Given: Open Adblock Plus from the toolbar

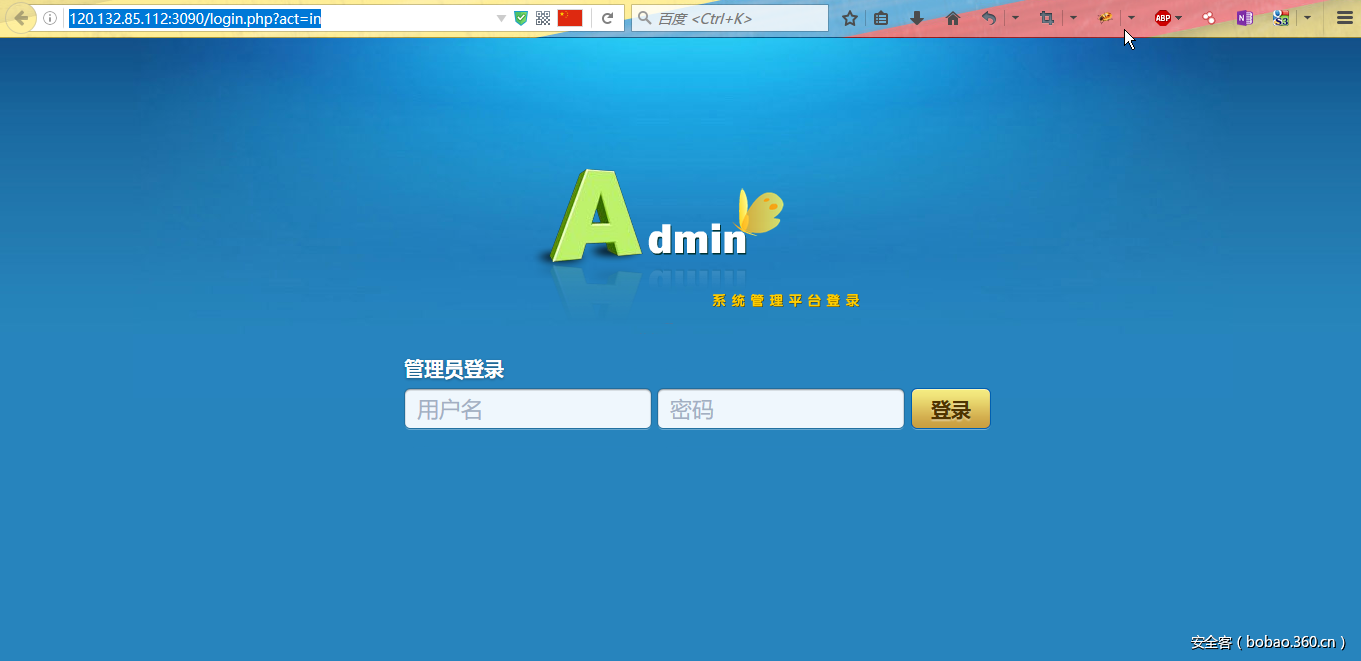Looking at the screenshot, I should 1162,17.
